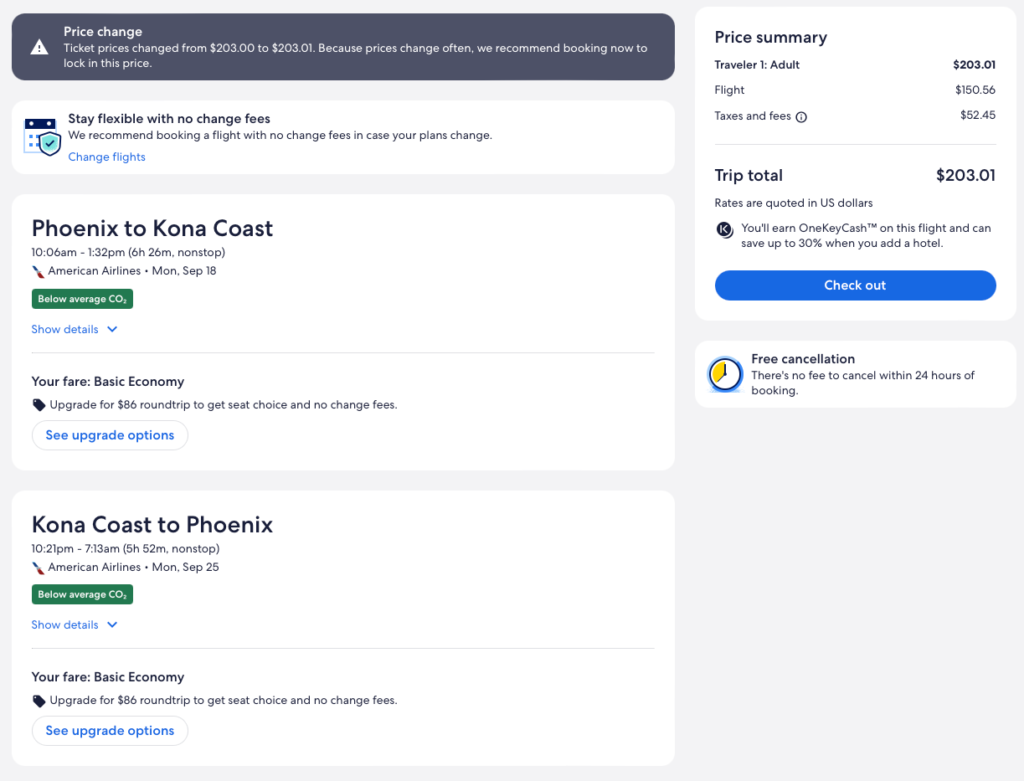The height and width of the screenshot is (781, 1024).
Task: Open the Change flights link
Action: [107, 157]
